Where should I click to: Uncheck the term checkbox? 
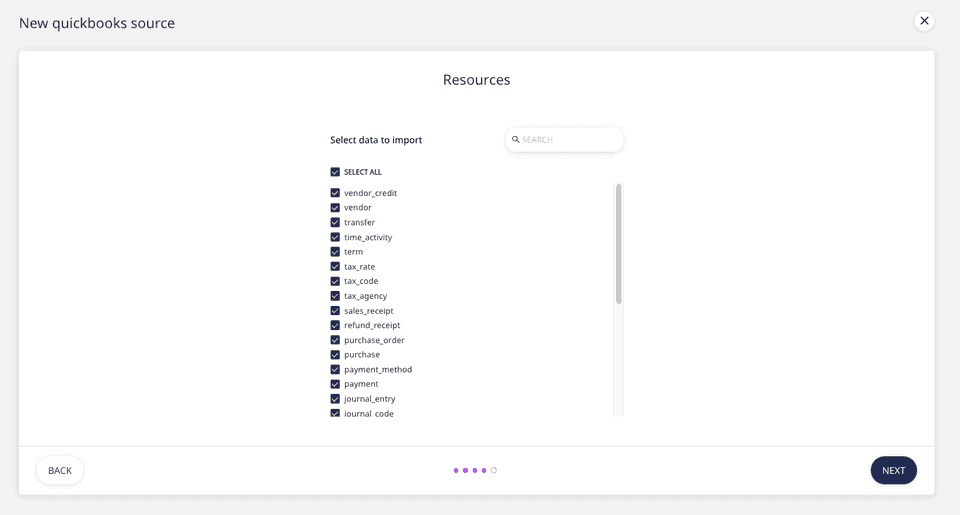click(335, 252)
